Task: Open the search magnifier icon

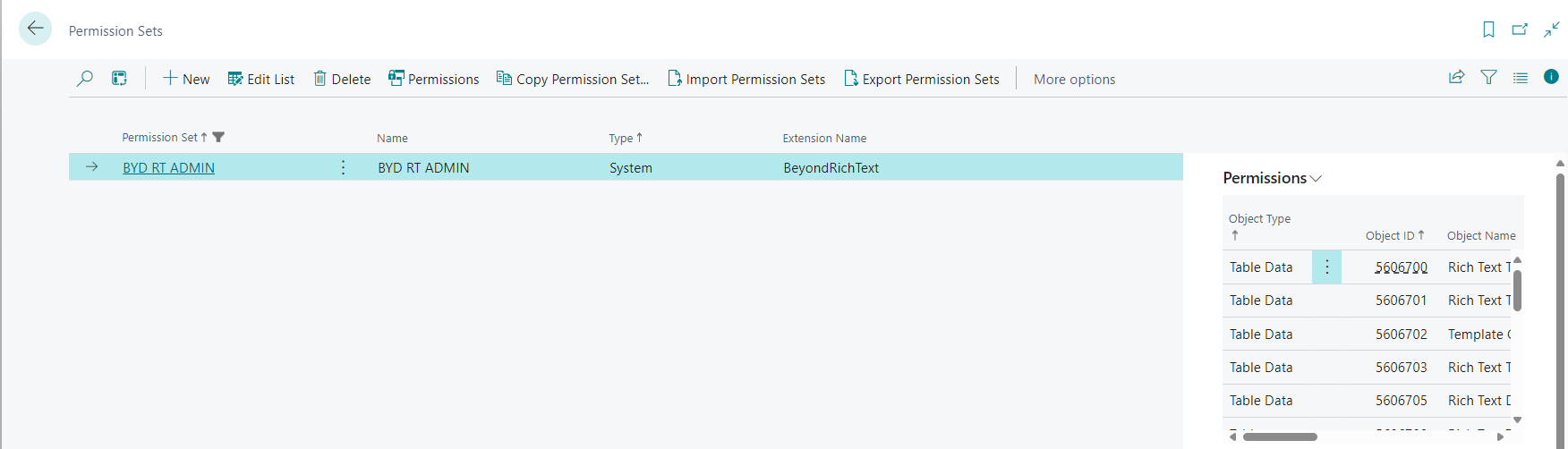Action: [x=85, y=79]
